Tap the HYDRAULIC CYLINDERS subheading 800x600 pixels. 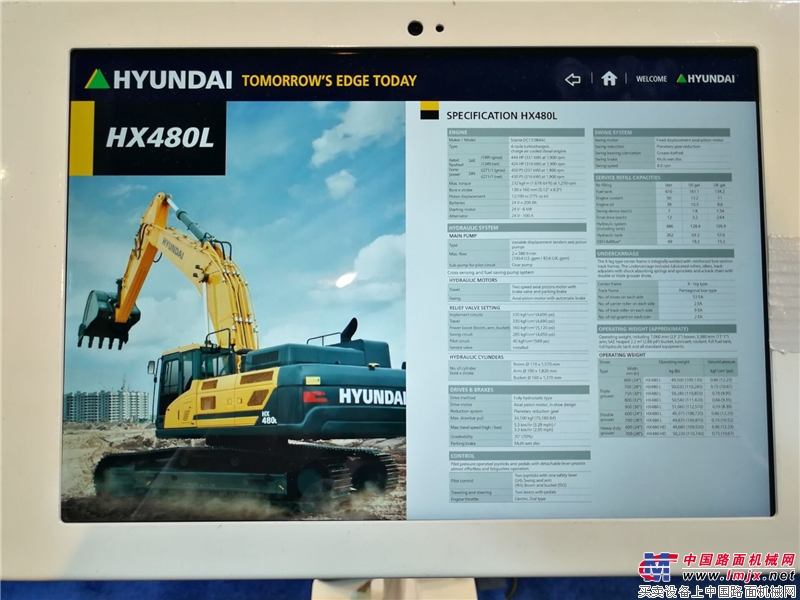(477, 357)
